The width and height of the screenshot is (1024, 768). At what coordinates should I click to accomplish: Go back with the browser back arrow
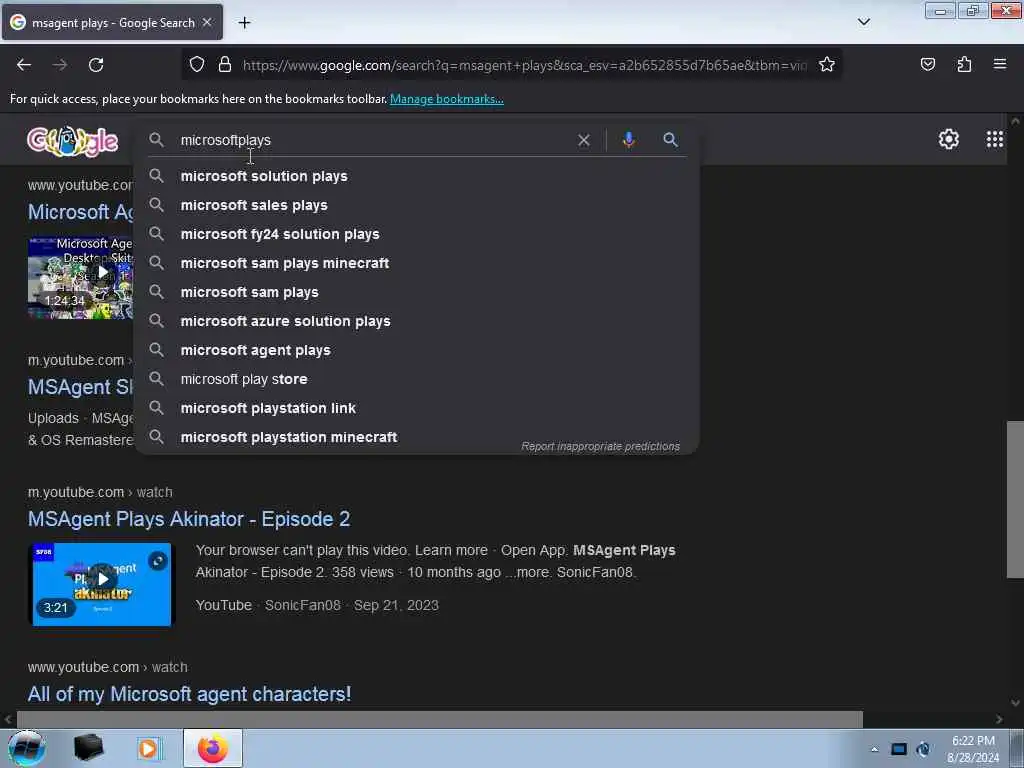click(x=24, y=65)
